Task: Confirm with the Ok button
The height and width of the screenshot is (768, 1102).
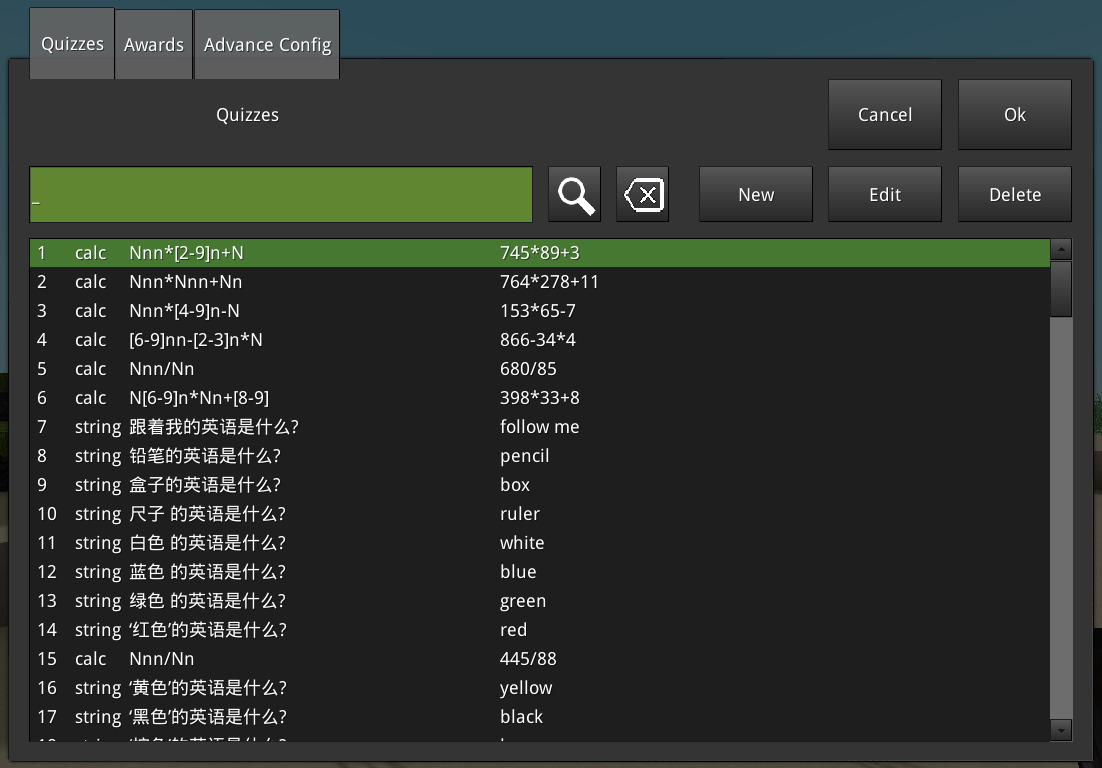Action: coord(1014,115)
